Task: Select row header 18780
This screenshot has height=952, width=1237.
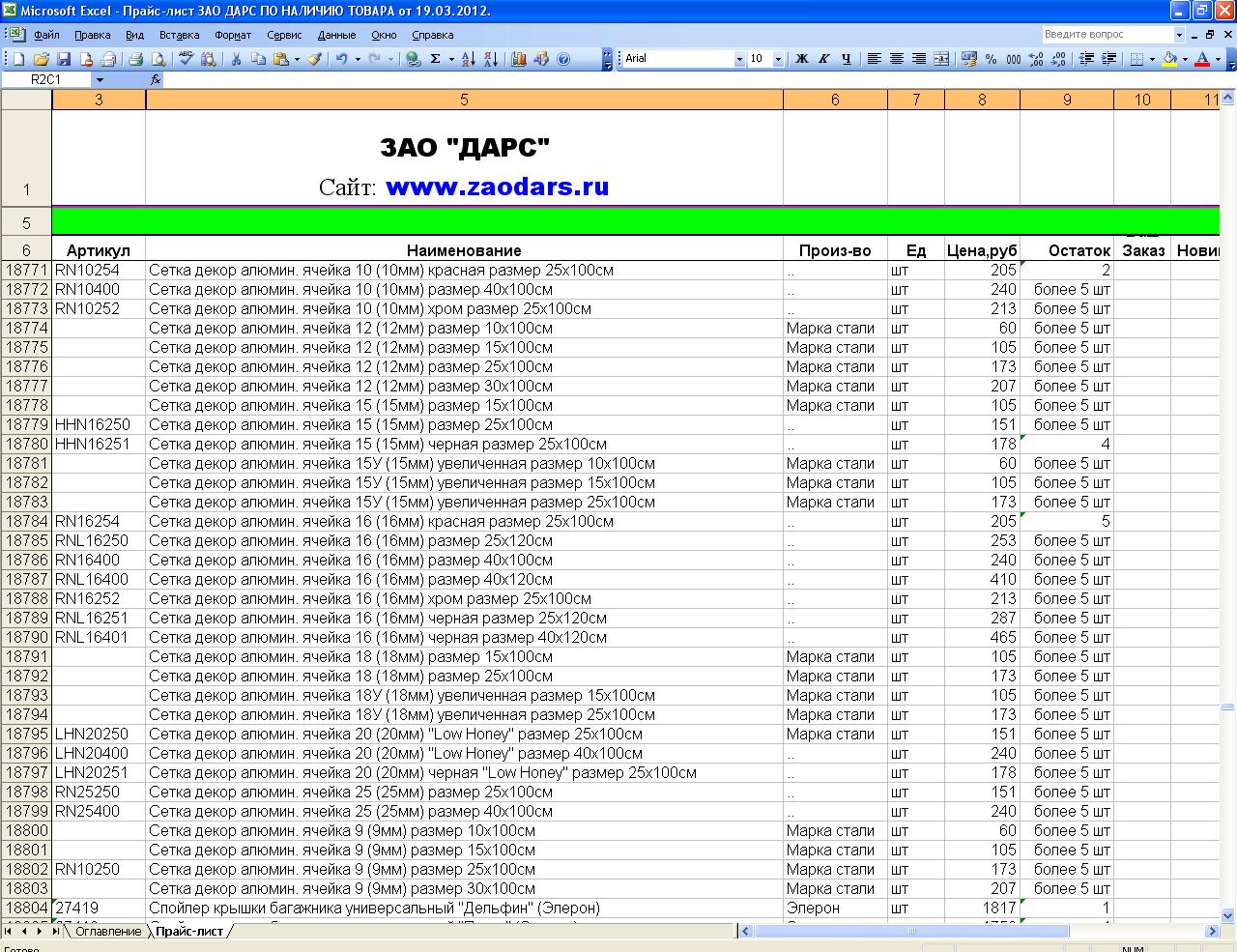Action: 26,444
